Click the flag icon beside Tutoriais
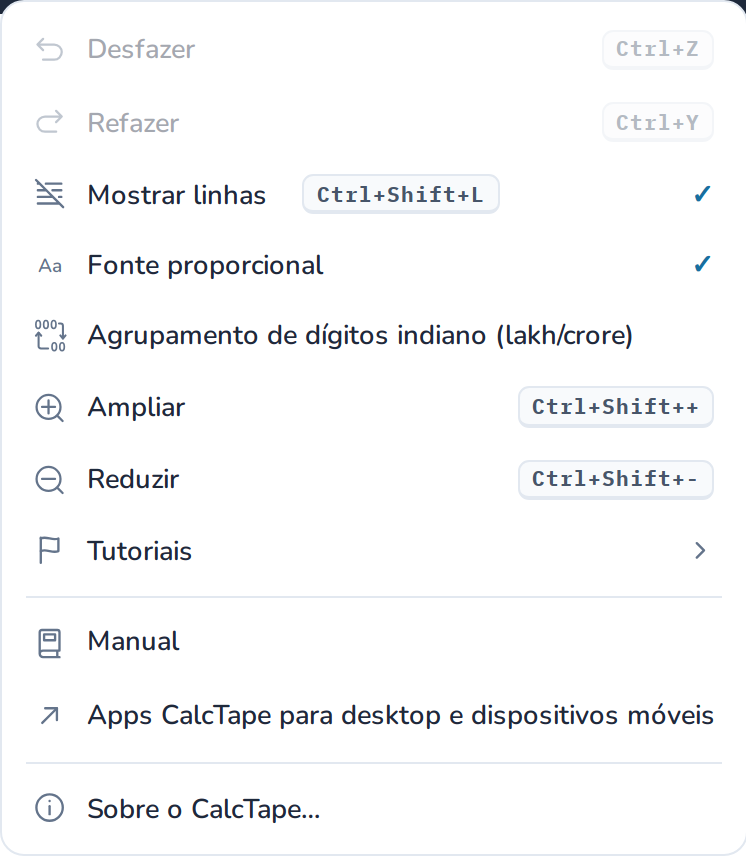The height and width of the screenshot is (856, 746). [50, 550]
